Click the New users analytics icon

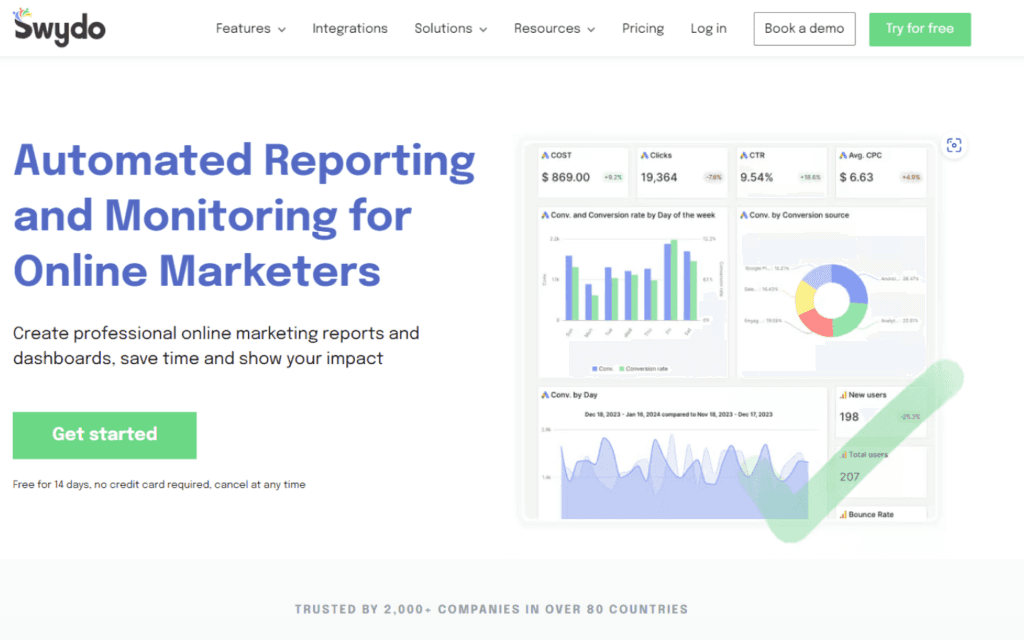point(843,395)
